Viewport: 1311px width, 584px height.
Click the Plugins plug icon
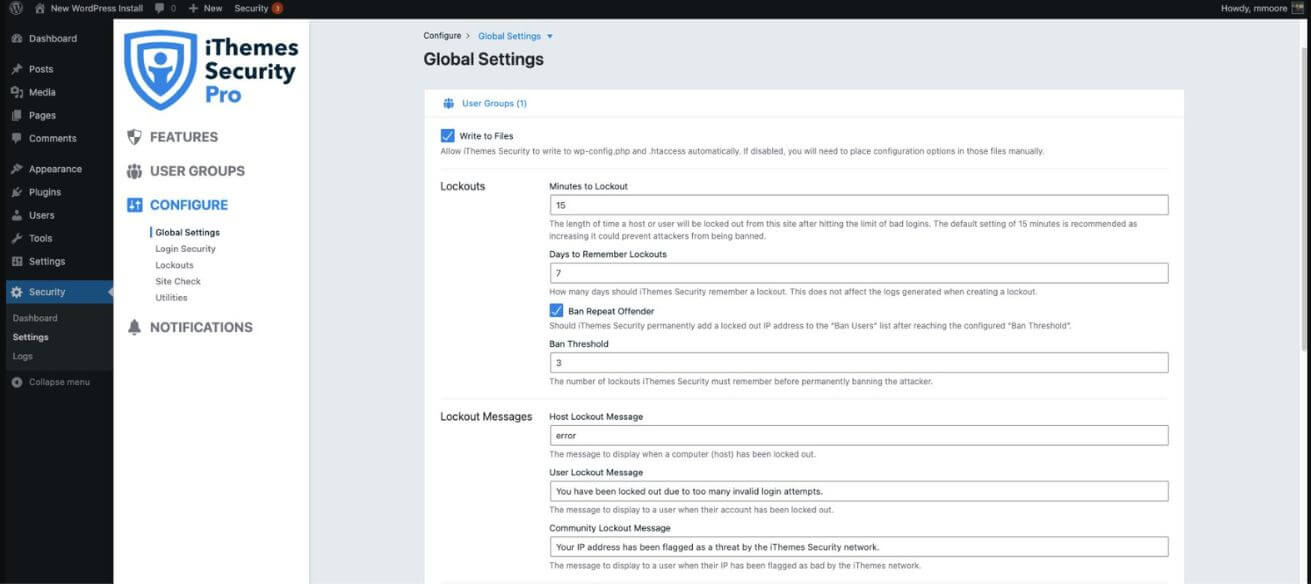click(17, 192)
